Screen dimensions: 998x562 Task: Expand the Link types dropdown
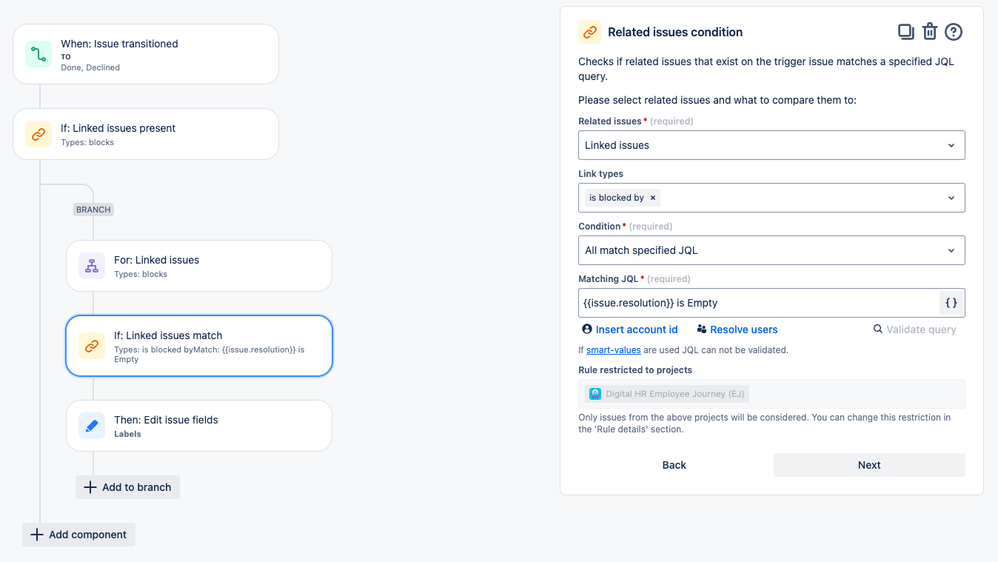click(950, 198)
